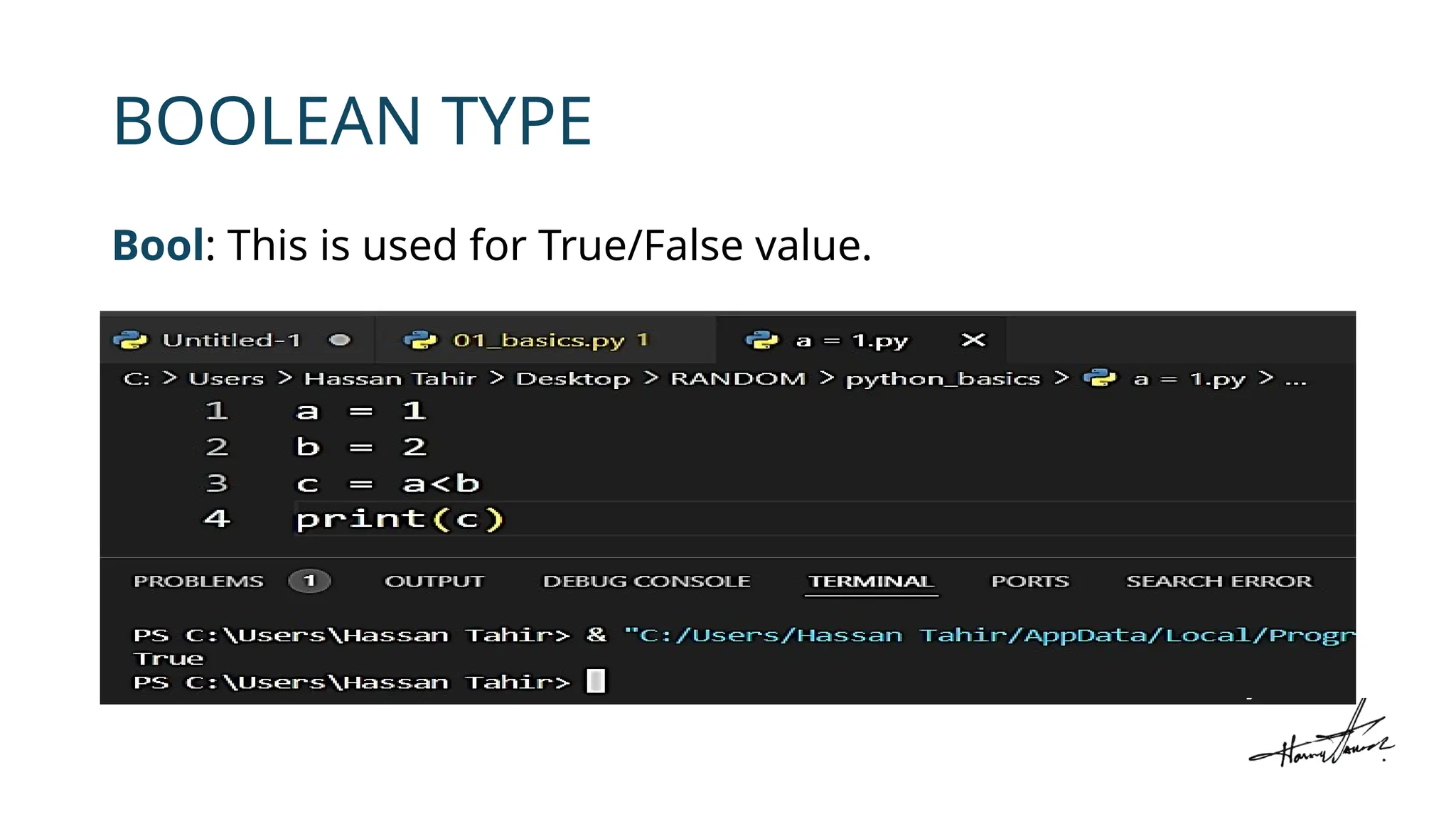Click Python icon on Untitled-1 tab
Viewport: 1456px width, 819px height.
click(x=130, y=341)
